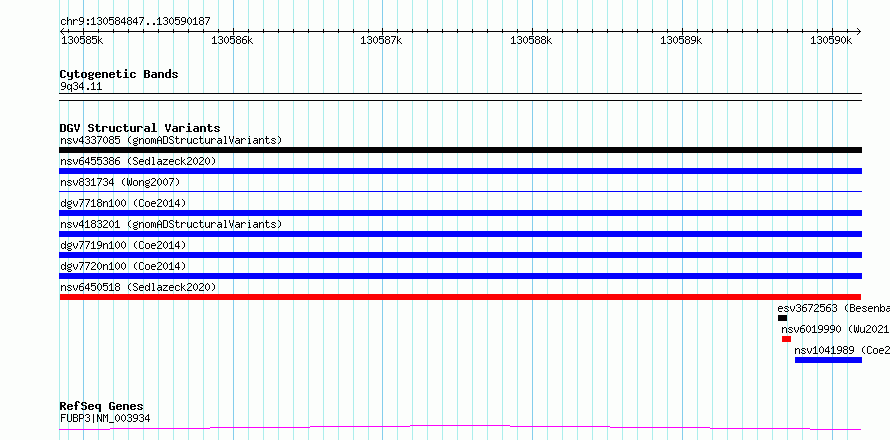Screen dimensions: 890x440
Task: Open the FUBP3|NM_003934 gene label
Action: pos(105,419)
